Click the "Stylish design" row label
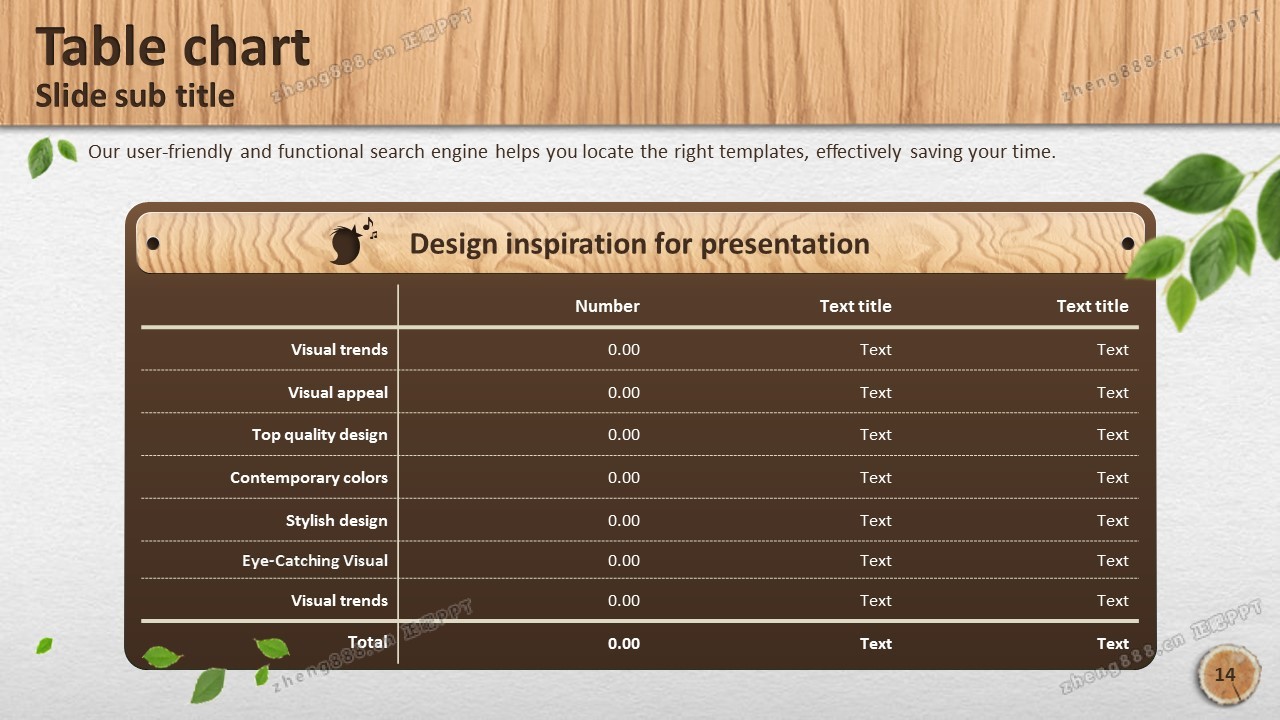 click(336, 520)
